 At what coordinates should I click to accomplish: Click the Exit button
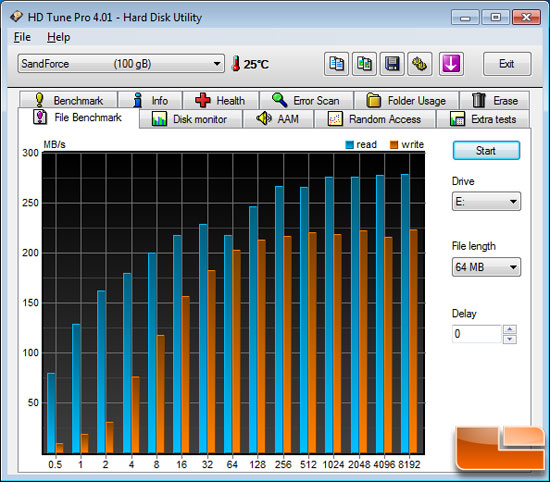click(x=507, y=64)
